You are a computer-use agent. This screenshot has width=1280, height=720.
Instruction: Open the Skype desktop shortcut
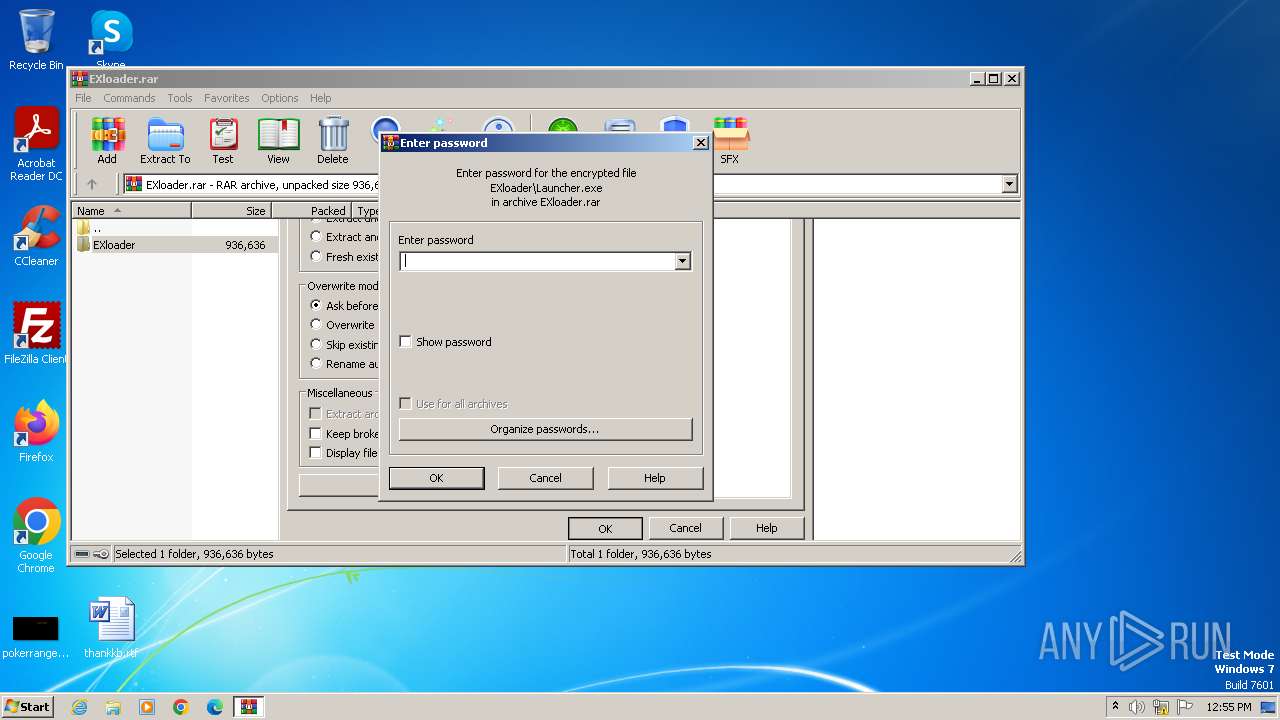tap(110, 40)
